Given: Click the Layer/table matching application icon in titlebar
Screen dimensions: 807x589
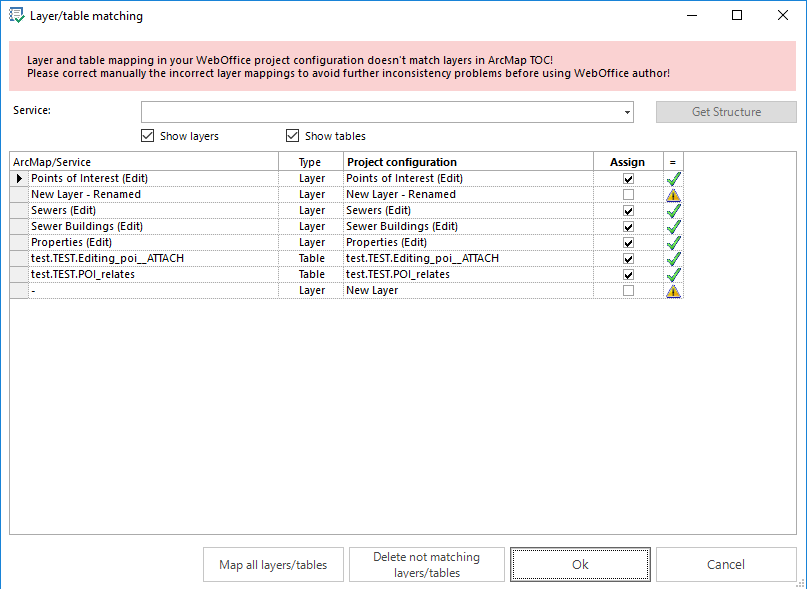Looking at the screenshot, I should click(17, 15).
